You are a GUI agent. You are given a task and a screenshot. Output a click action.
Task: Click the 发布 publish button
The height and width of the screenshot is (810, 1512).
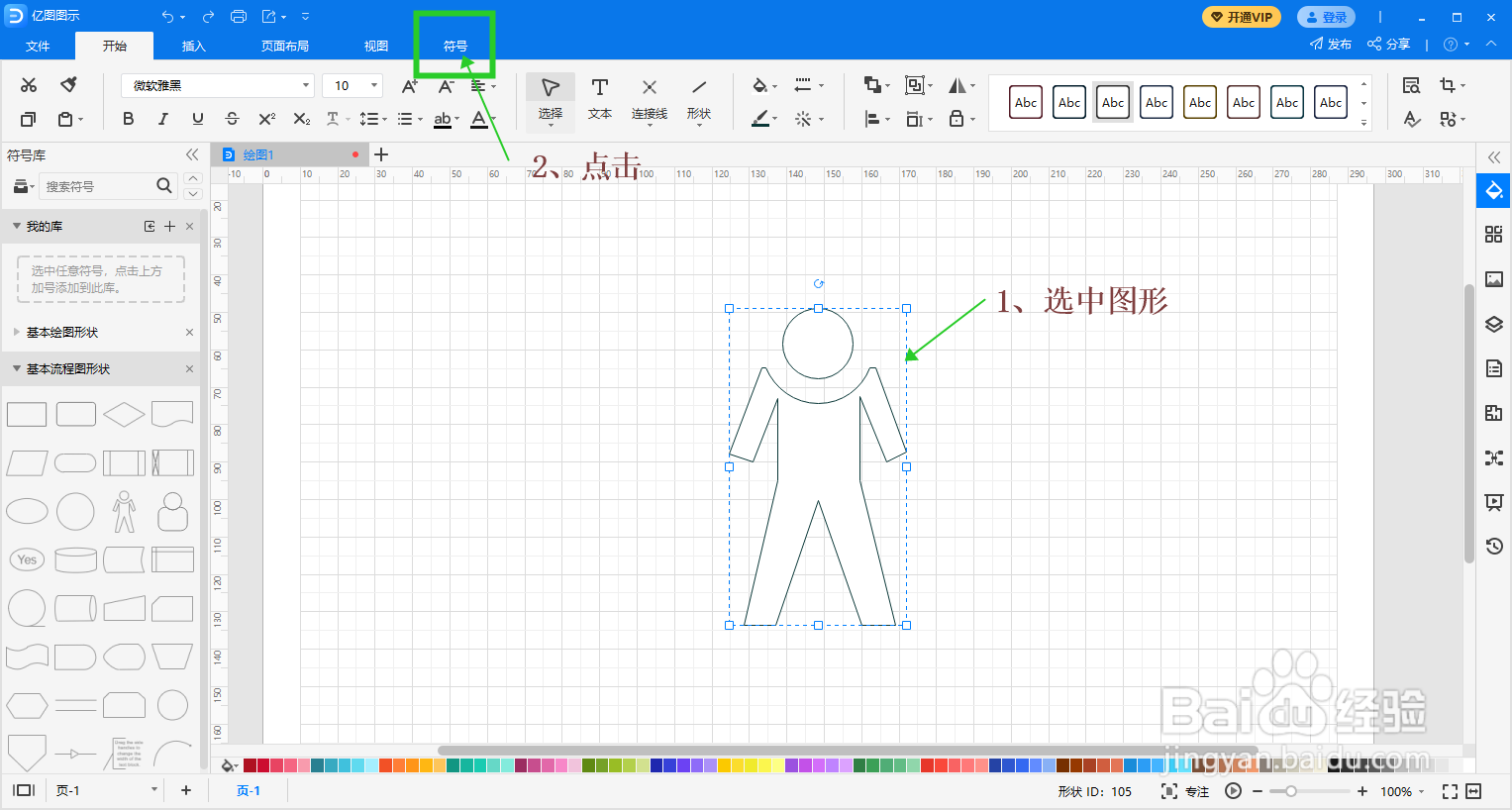coord(1331,45)
